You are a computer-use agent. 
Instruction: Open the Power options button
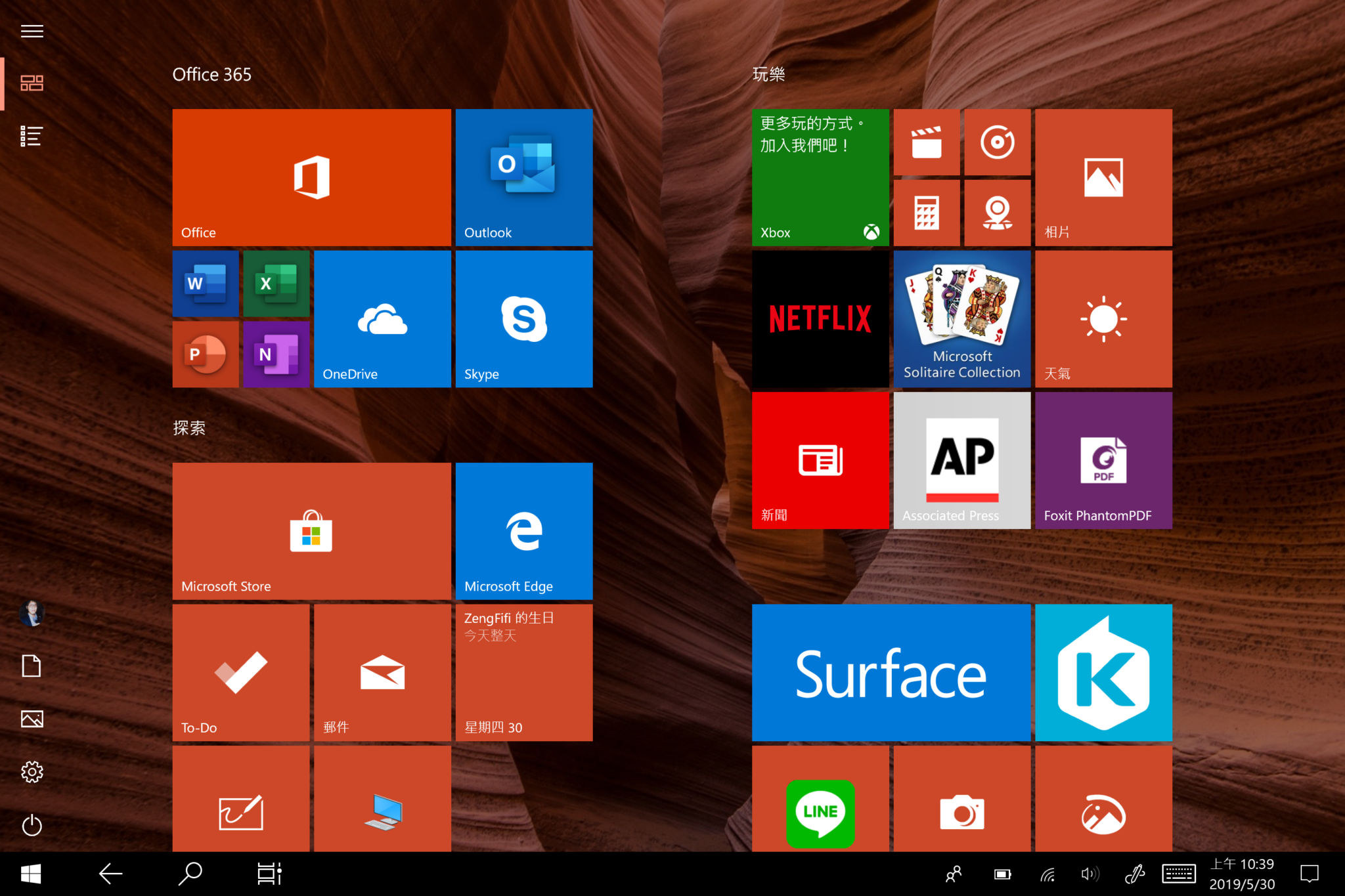pyautogui.click(x=32, y=825)
